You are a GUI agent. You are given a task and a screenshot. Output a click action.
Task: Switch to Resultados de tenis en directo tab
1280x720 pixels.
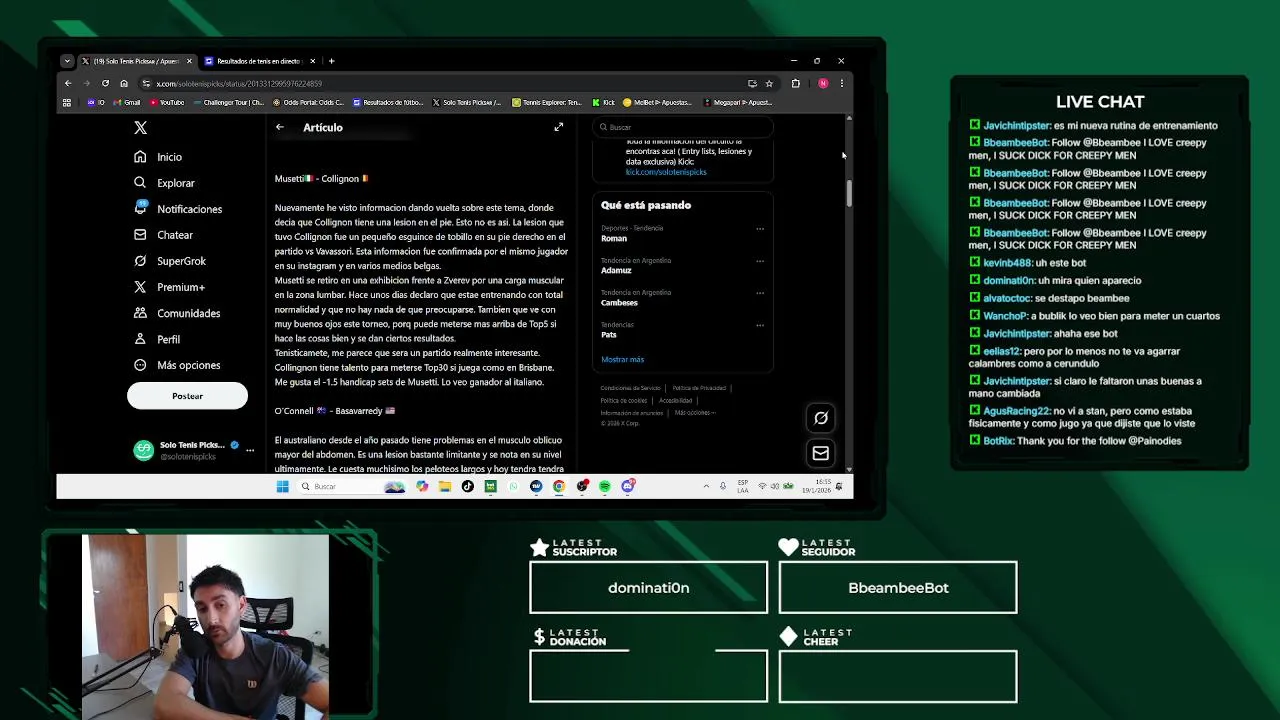click(x=259, y=61)
